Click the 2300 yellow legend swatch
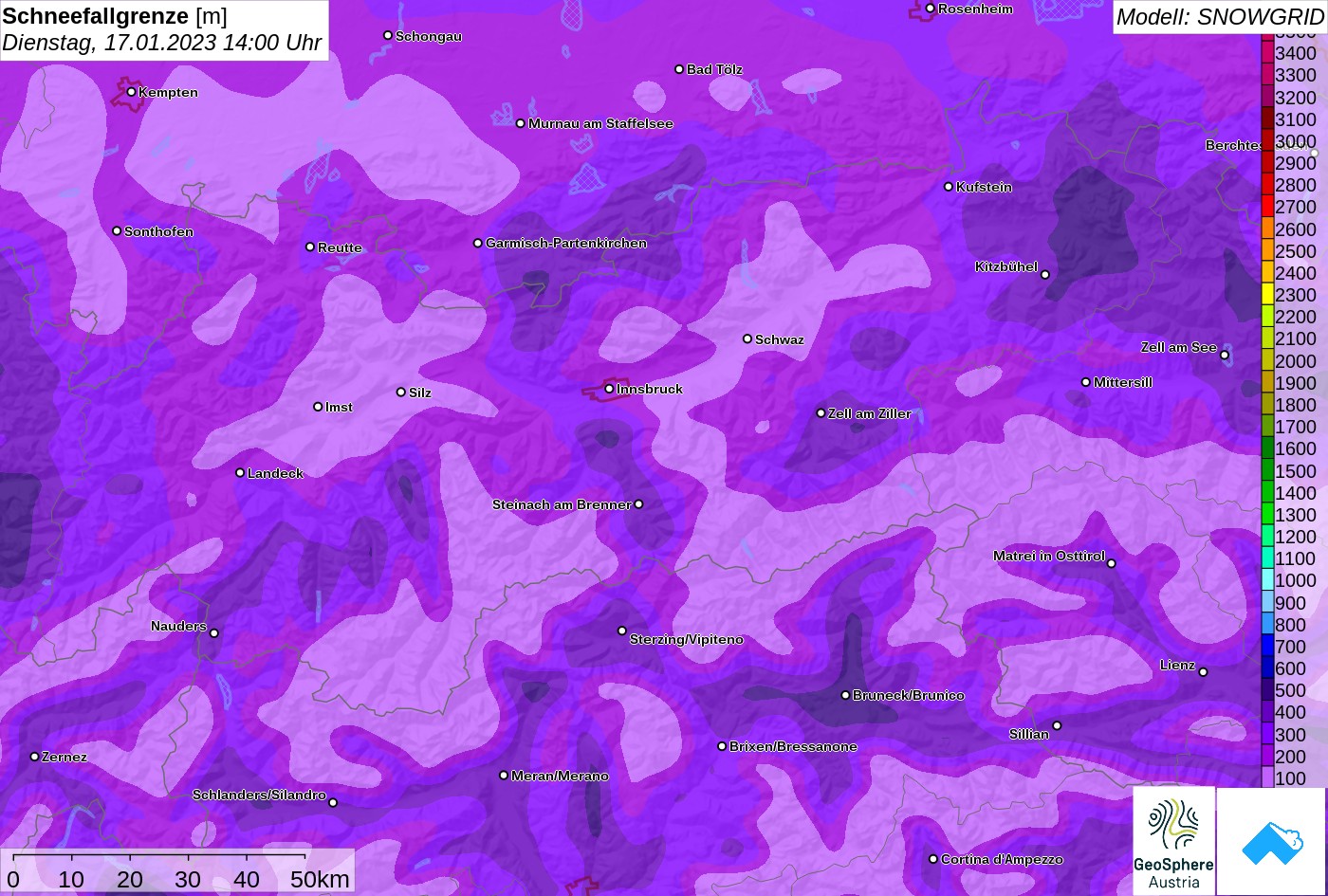This screenshot has width=1328, height=896. (x=1267, y=295)
